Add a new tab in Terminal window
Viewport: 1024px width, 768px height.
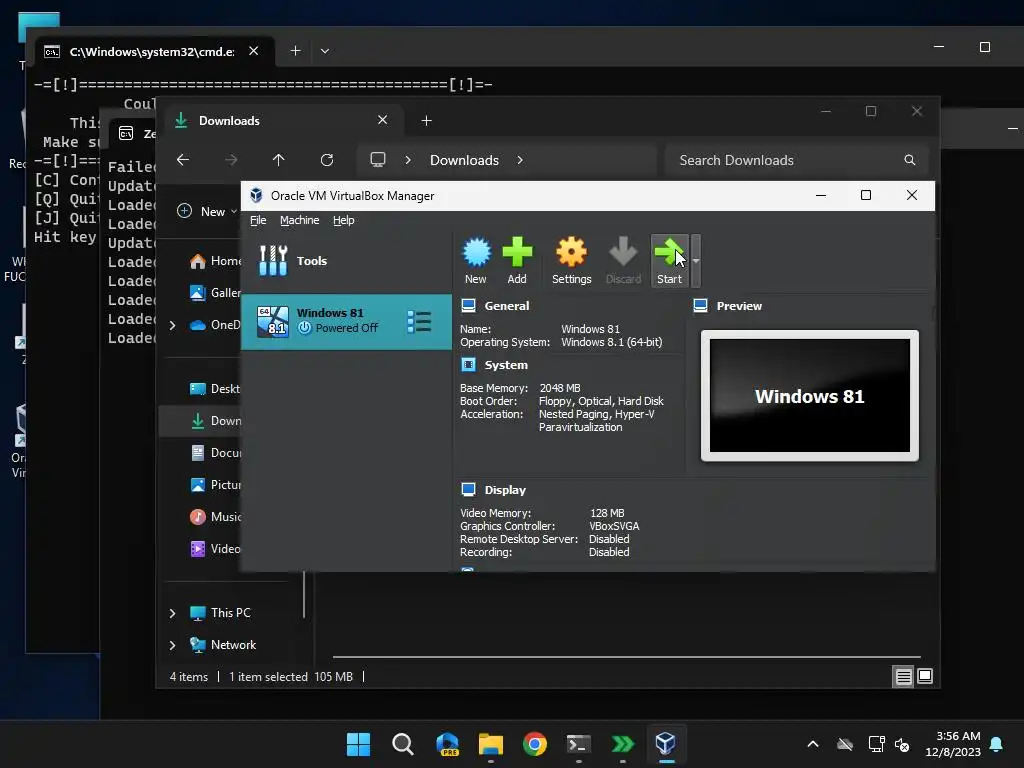click(x=295, y=51)
